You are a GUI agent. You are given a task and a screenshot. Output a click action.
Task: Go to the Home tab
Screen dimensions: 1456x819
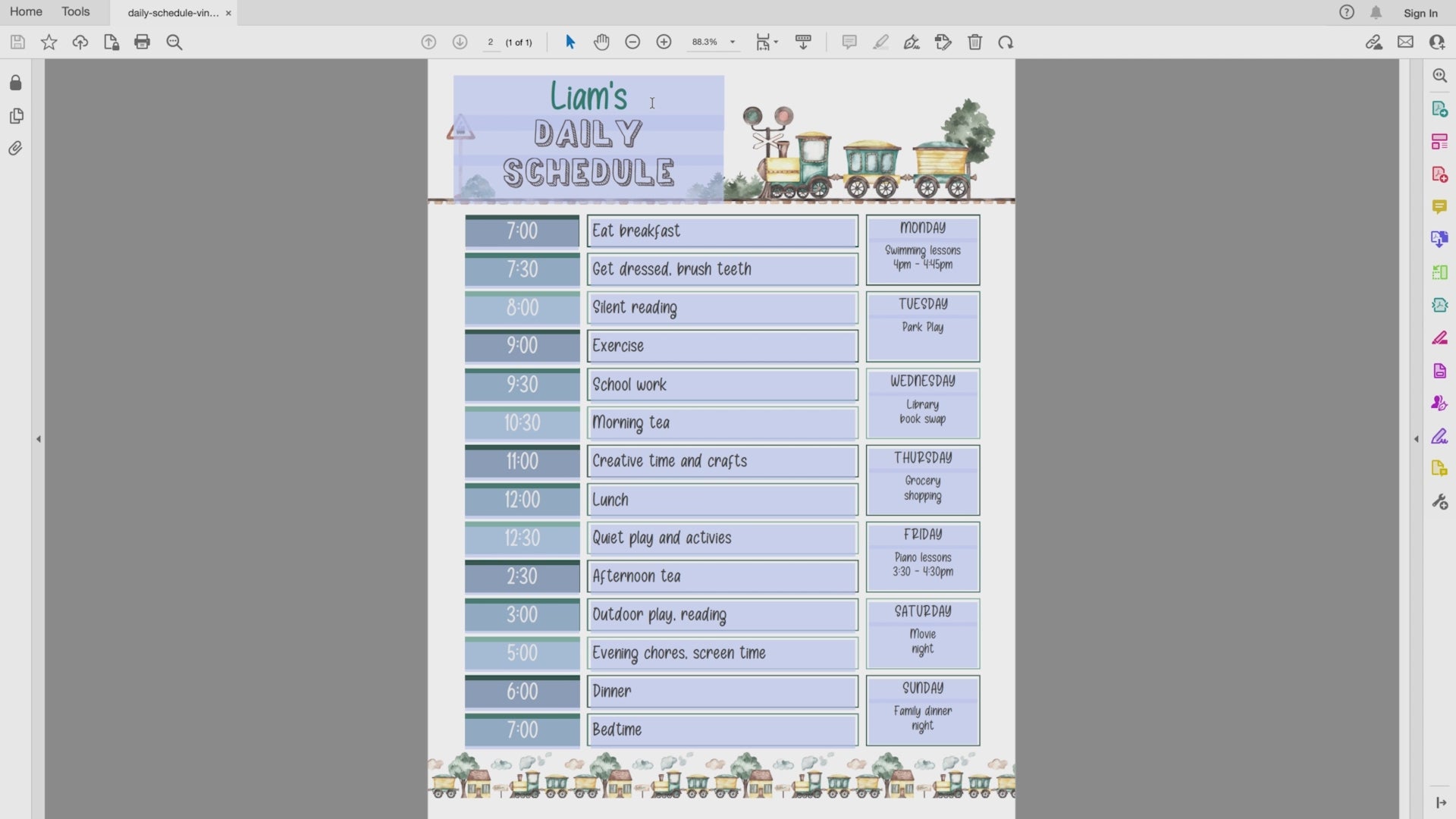[26, 12]
